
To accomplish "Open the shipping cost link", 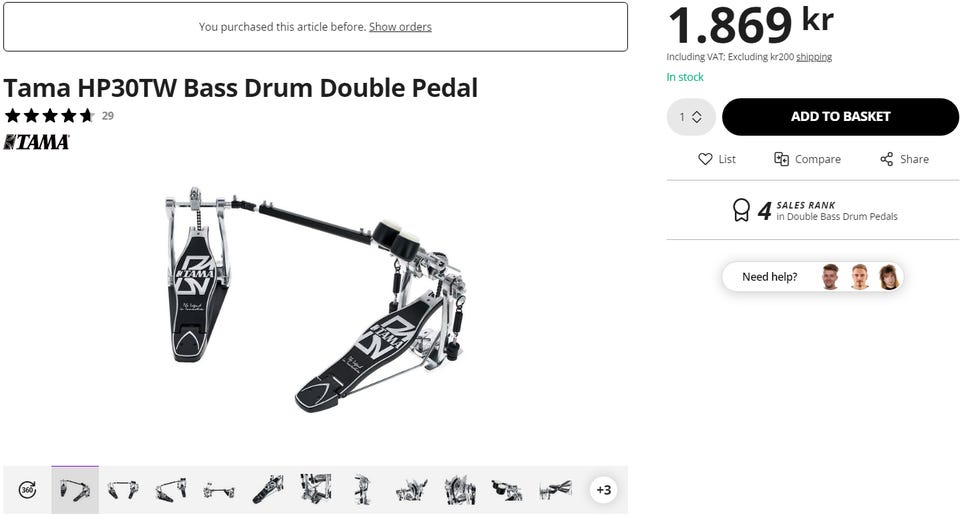I will point(814,57).
